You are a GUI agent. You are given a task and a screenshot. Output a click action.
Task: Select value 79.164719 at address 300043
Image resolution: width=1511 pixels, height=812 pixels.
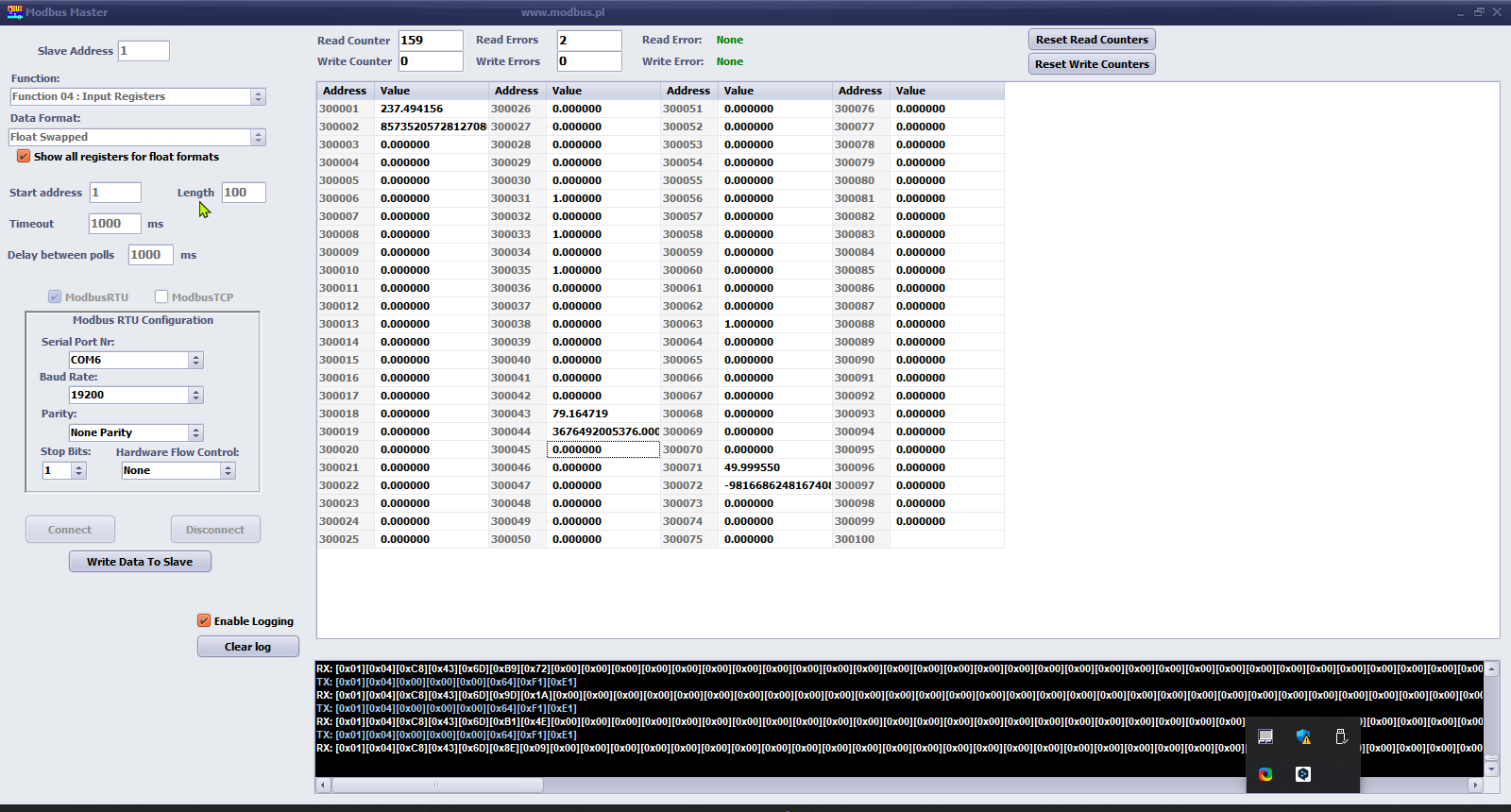pyautogui.click(x=603, y=414)
